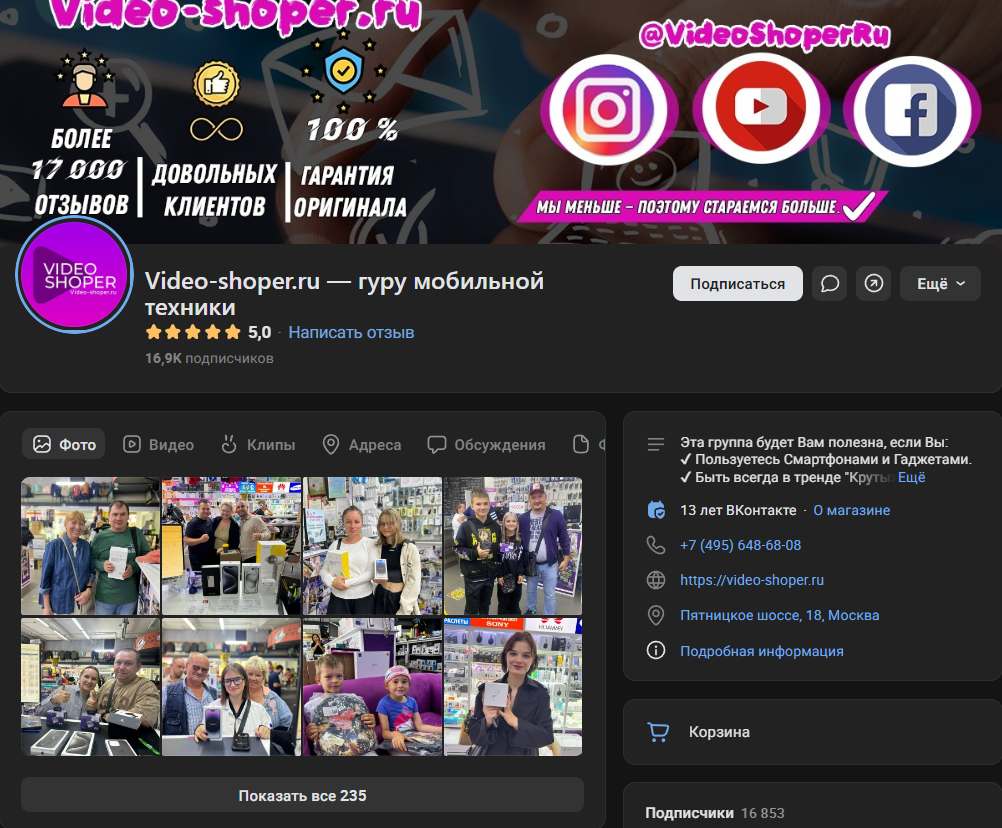Open the Обсуждения tab
The width and height of the screenshot is (1002, 828).
click(486, 444)
